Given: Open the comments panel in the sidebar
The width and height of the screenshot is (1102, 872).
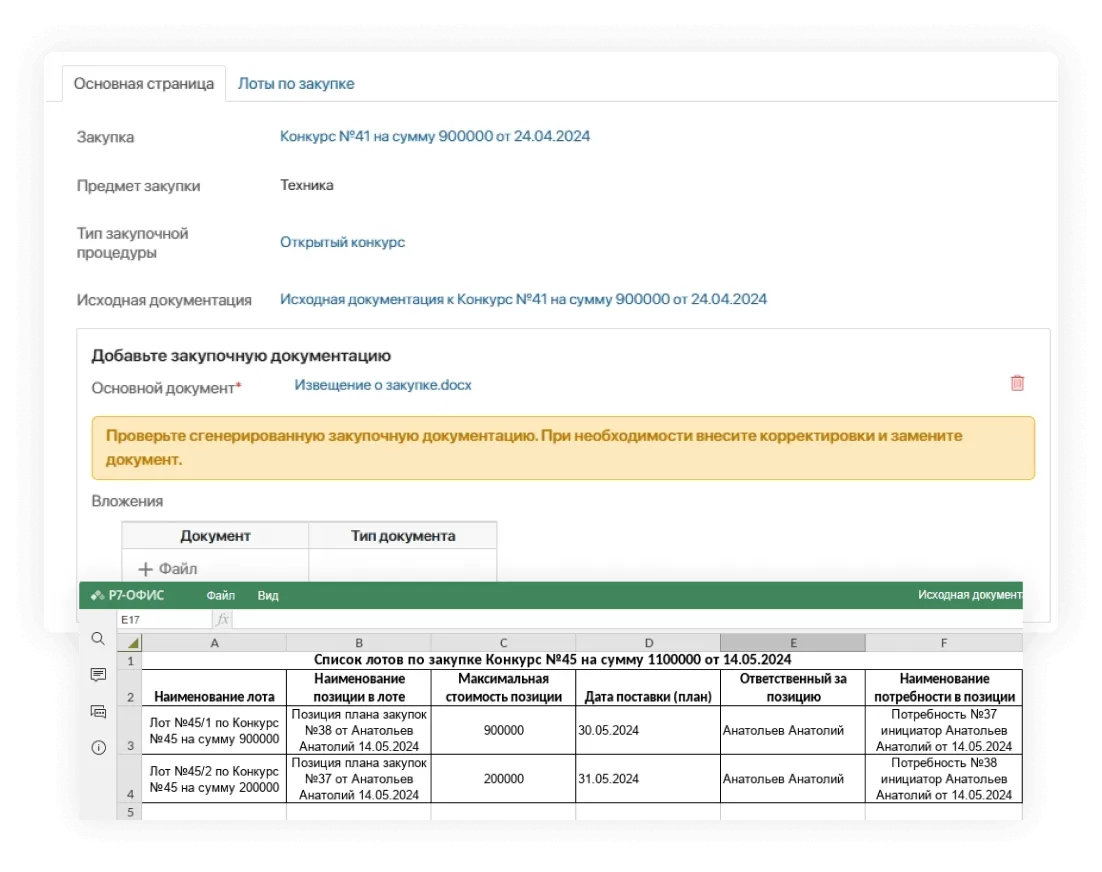Looking at the screenshot, I should pos(98,675).
